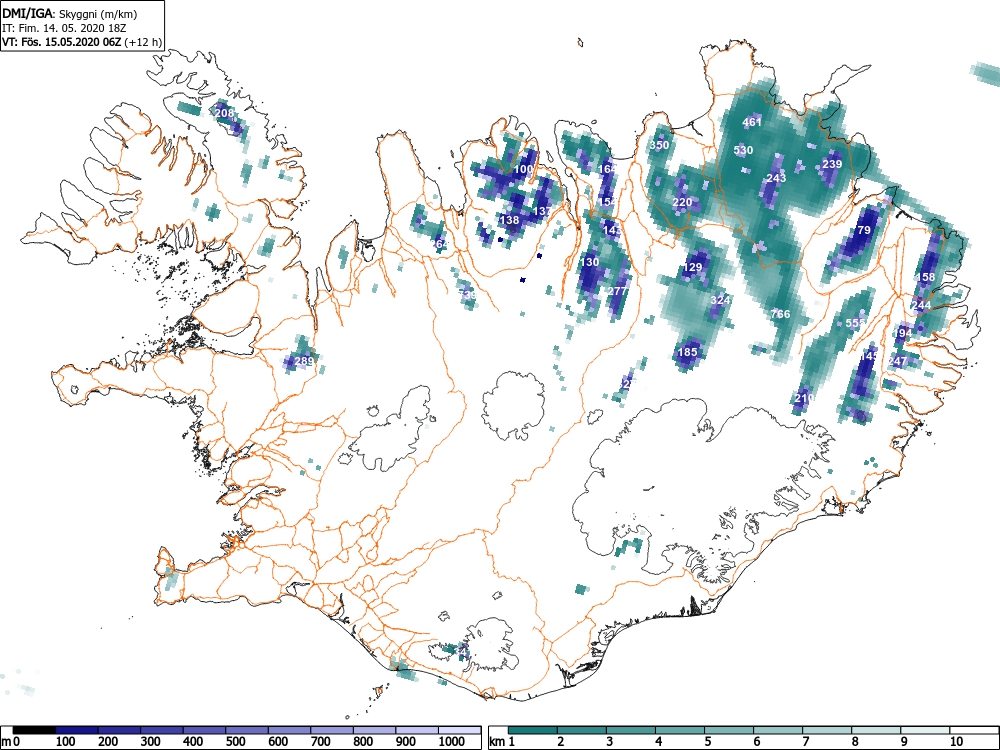The image size is (1000, 750).
Task: Select the 461 visibility value label
Action: coord(752,122)
